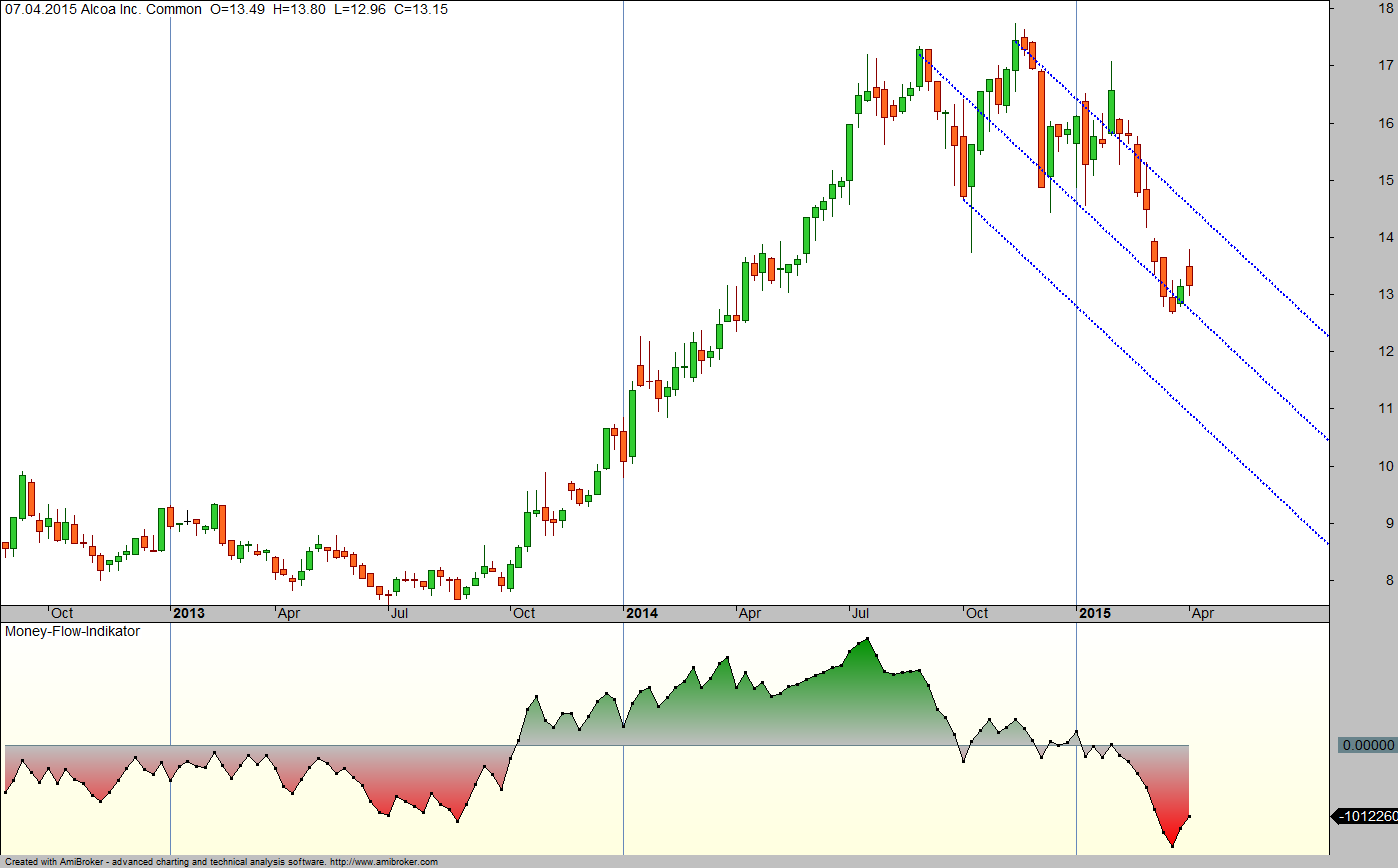Click the last candlestick on the price chart
This screenshot has height=868, width=1398.
pyautogui.click(x=1190, y=275)
